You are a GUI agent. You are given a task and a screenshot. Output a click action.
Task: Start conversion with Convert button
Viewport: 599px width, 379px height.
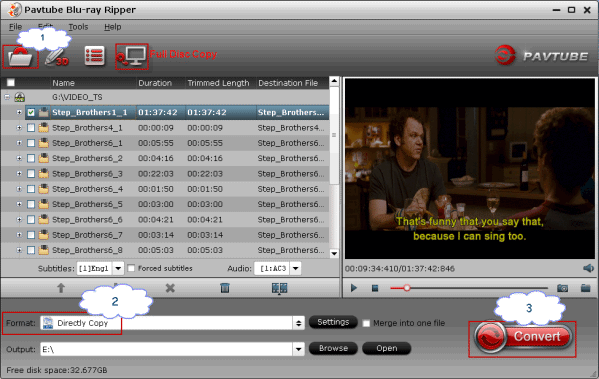pyautogui.click(x=523, y=337)
